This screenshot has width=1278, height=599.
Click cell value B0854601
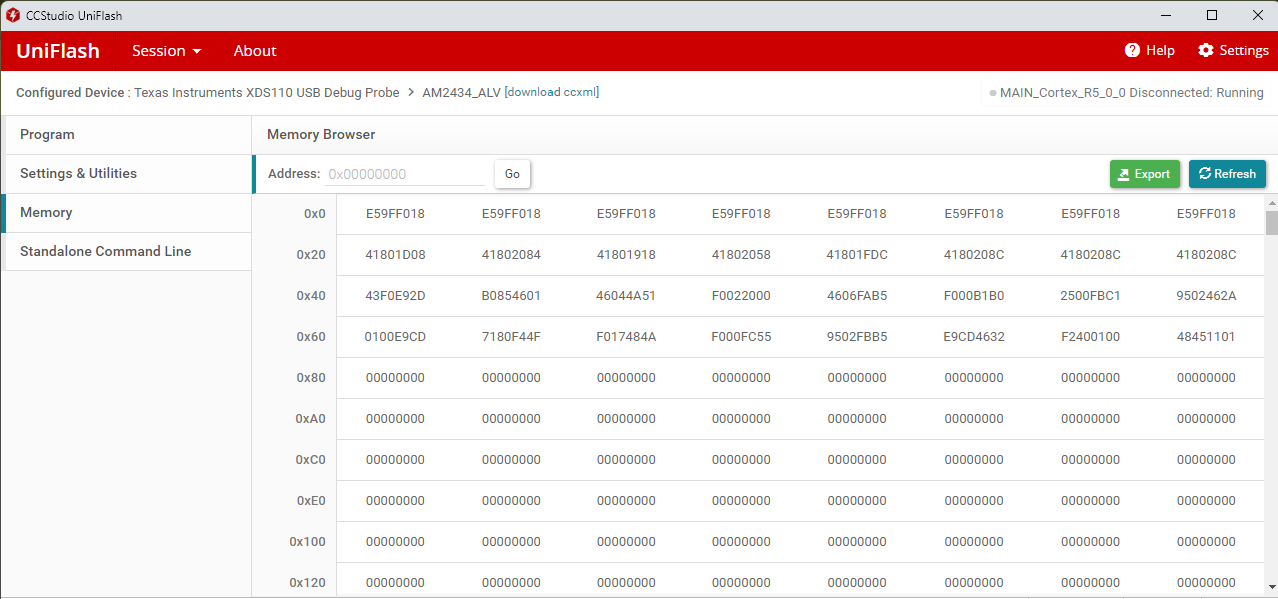(511, 296)
